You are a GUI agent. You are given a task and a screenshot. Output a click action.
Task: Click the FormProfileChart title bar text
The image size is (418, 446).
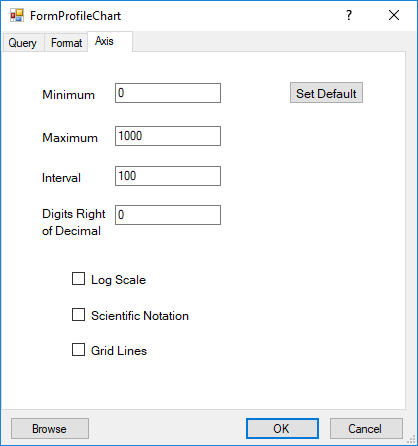[x=75, y=16]
